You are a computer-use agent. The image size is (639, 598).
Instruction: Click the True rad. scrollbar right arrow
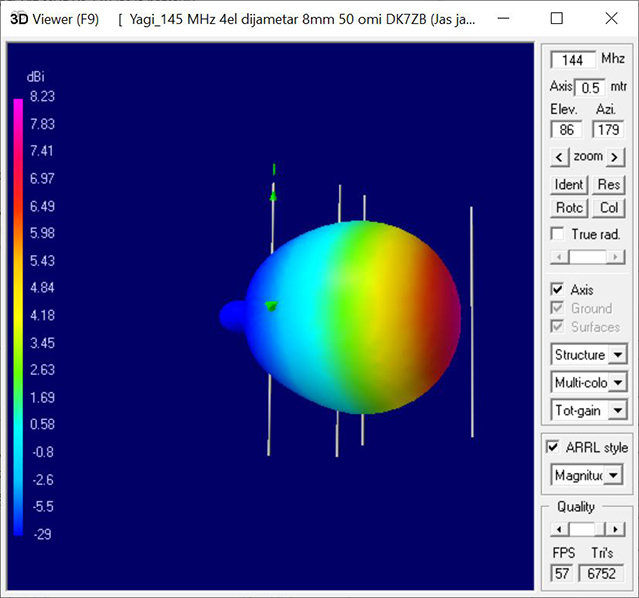point(617,257)
